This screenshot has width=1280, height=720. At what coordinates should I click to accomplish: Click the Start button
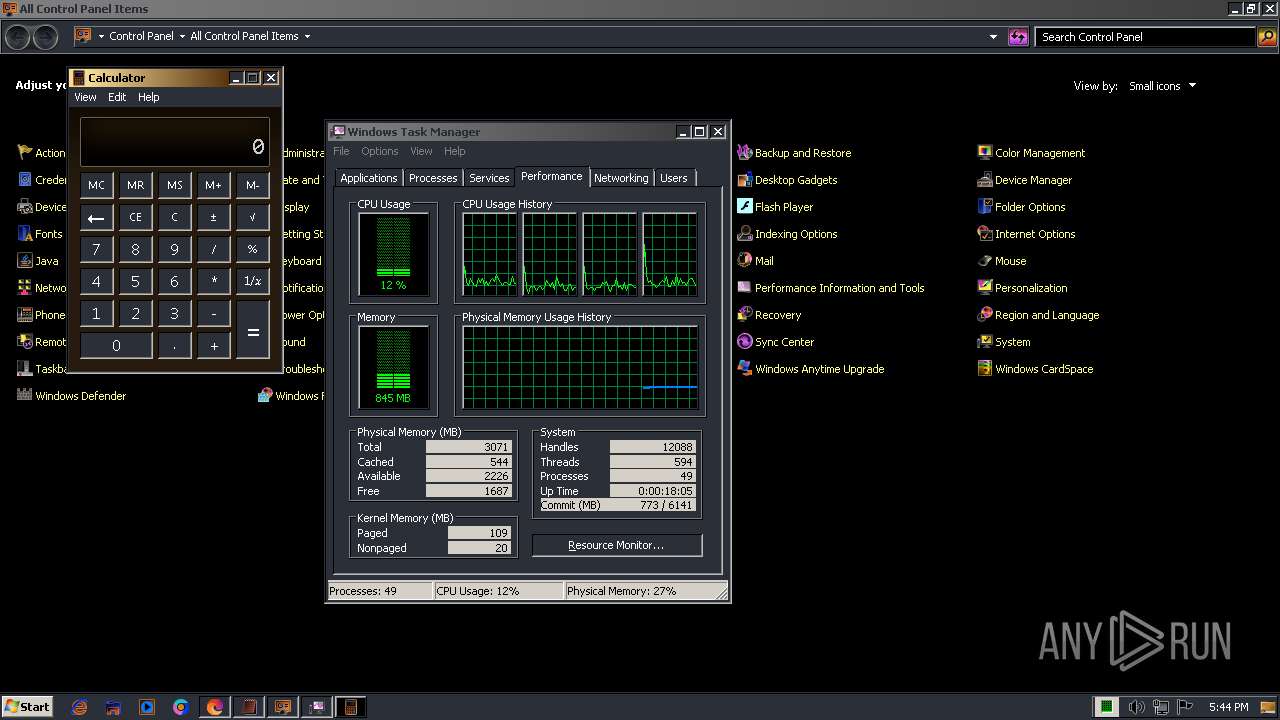click(27, 707)
